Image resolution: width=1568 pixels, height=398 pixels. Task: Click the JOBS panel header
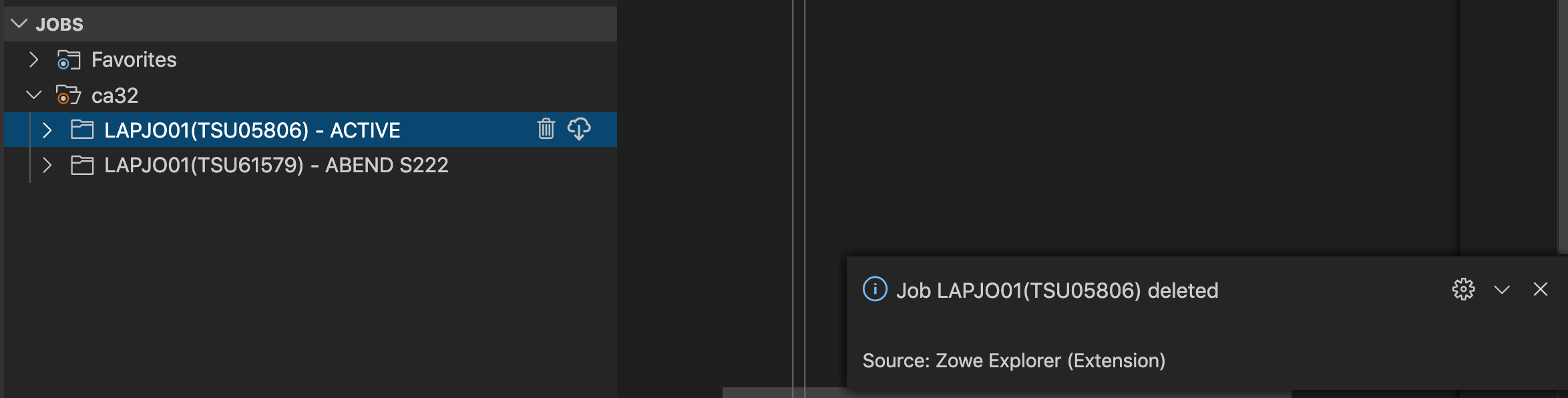(x=59, y=24)
